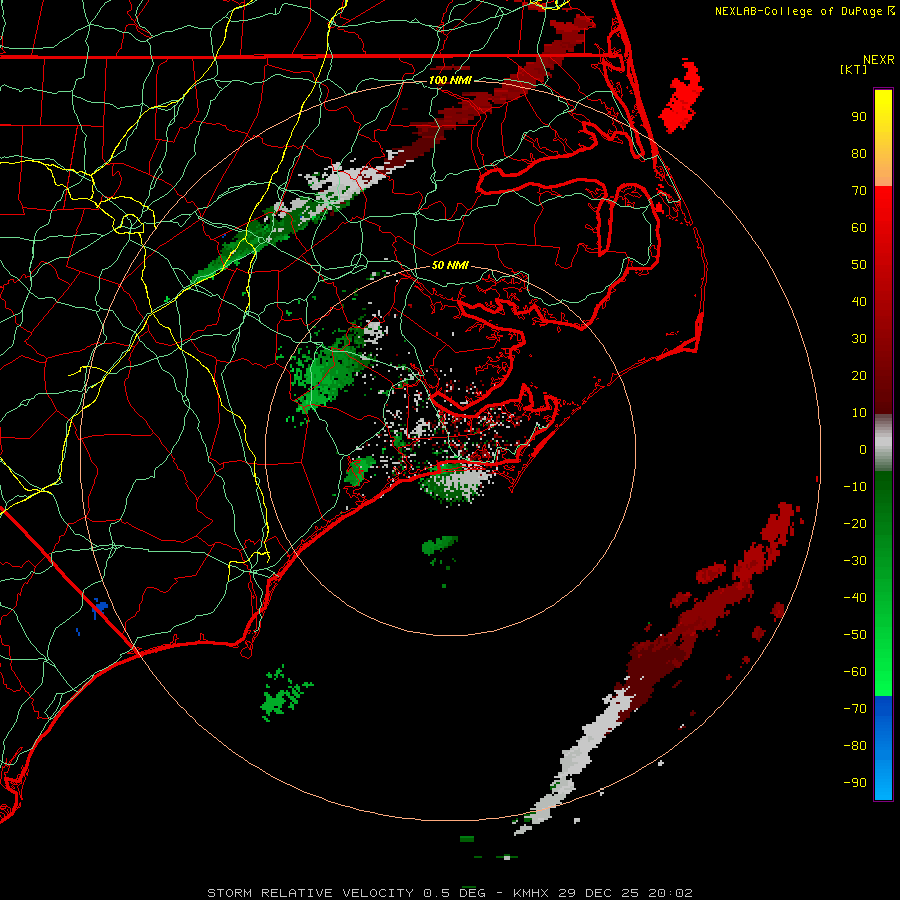Select the -80 value on the velocity scale
The image size is (900, 900).
point(855,746)
